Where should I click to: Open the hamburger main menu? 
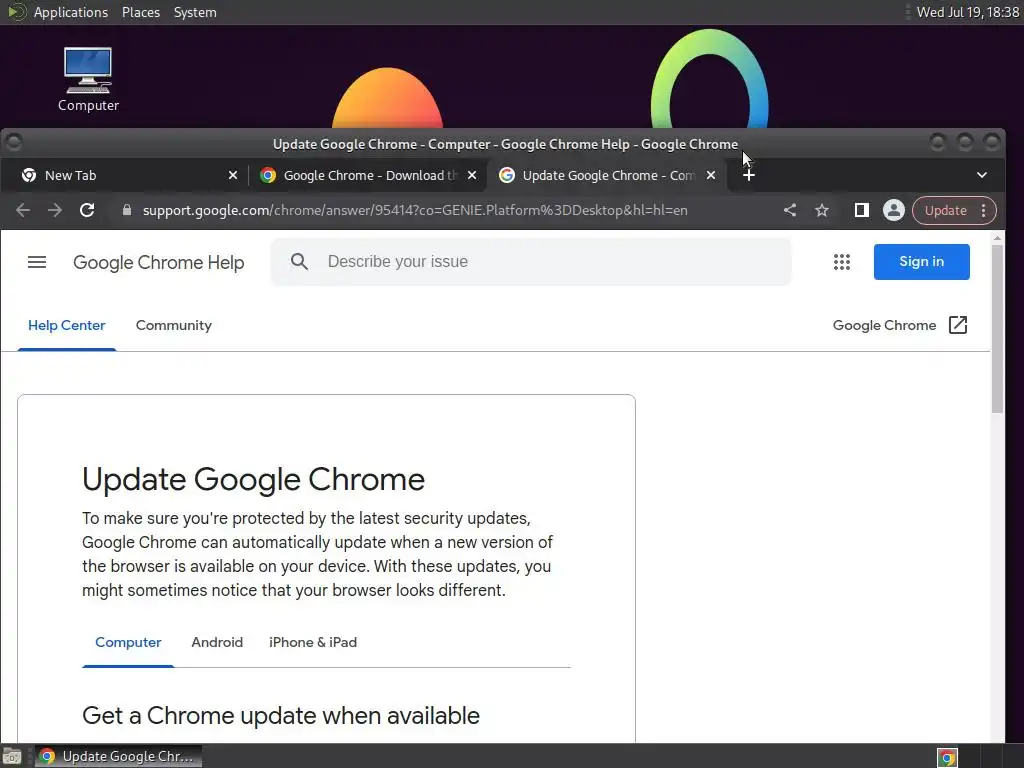[37, 262]
